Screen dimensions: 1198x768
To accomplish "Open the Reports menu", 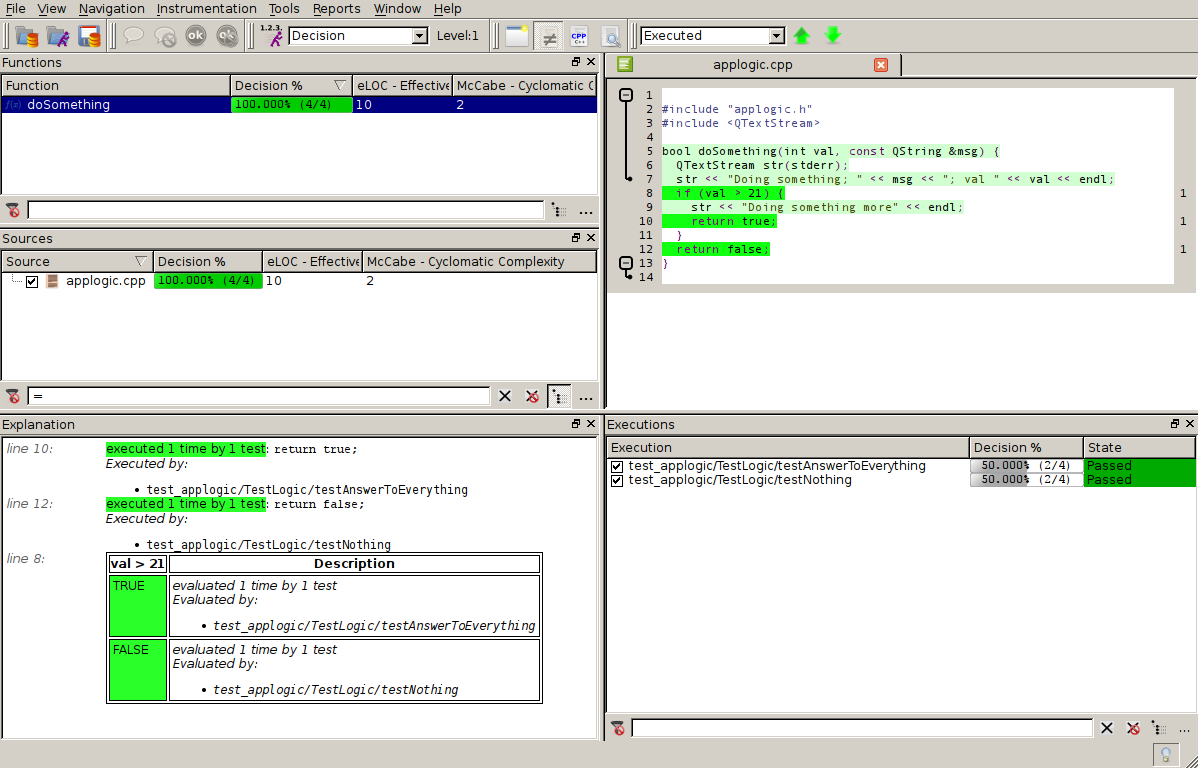I will [336, 9].
